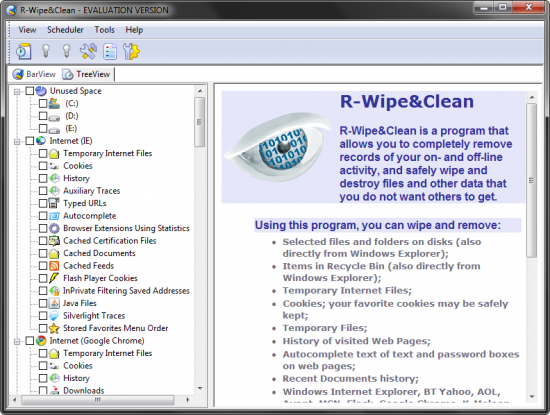Click the Internet (IE) globe icon
Image resolution: width=550 pixels, height=415 pixels.
click(41, 141)
